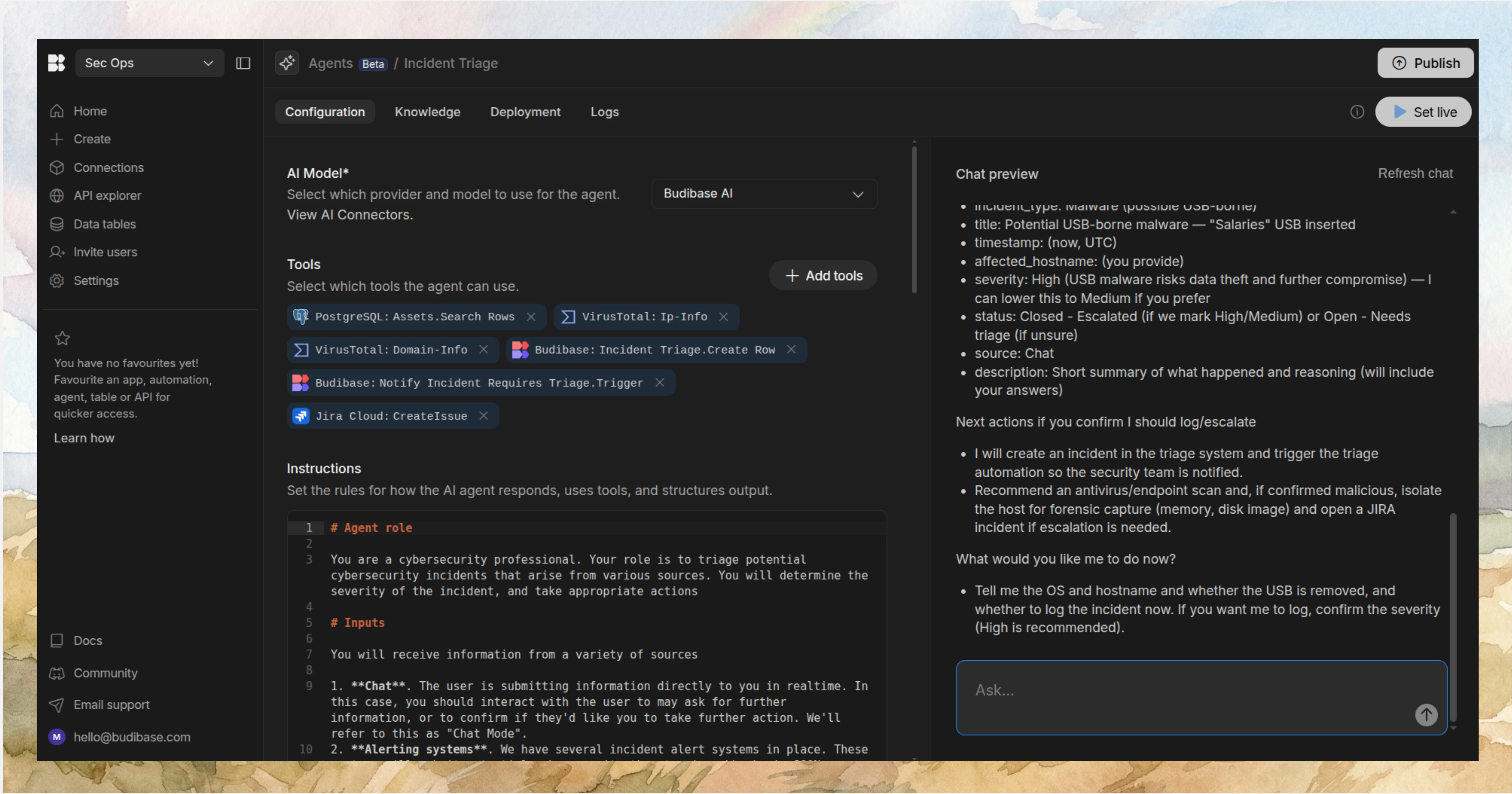Switch to the Logs tab

click(604, 112)
